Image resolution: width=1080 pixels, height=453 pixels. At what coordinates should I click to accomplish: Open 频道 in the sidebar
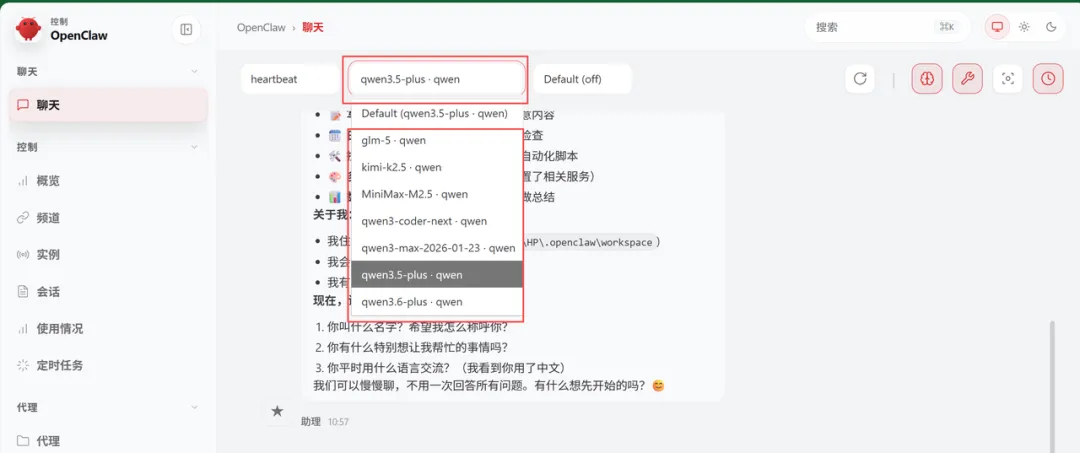[108, 218]
